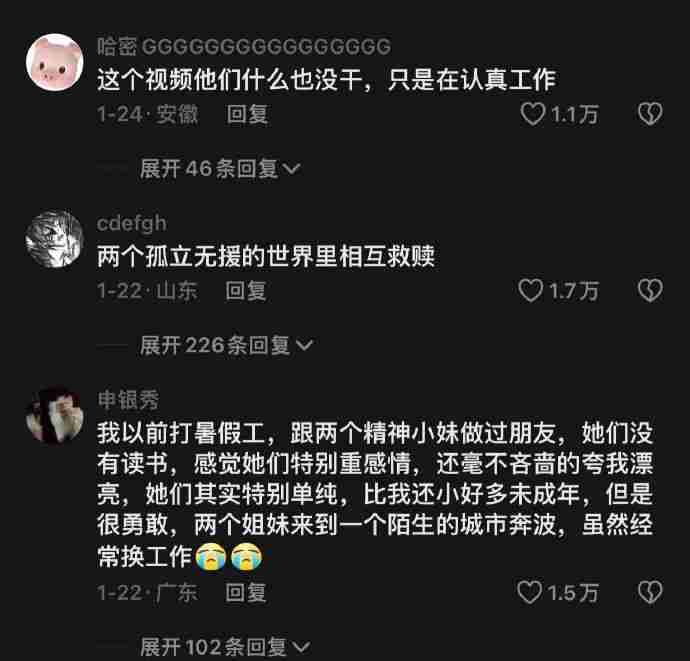Dislike the comment about 认真工作
The height and width of the screenshot is (661, 690).
tap(650, 114)
